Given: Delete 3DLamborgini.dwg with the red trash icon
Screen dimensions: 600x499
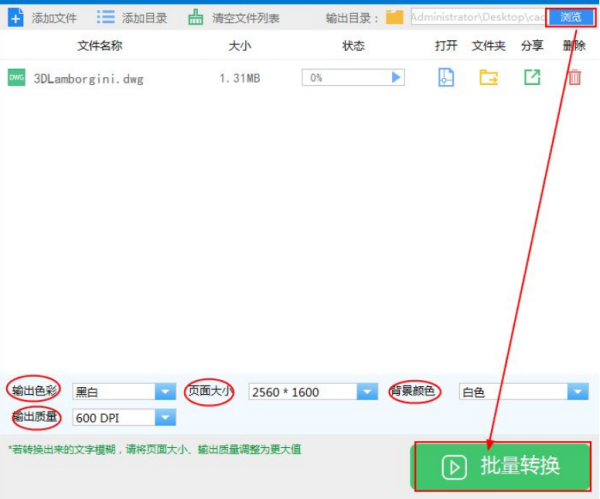Looking at the screenshot, I should tap(574, 77).
